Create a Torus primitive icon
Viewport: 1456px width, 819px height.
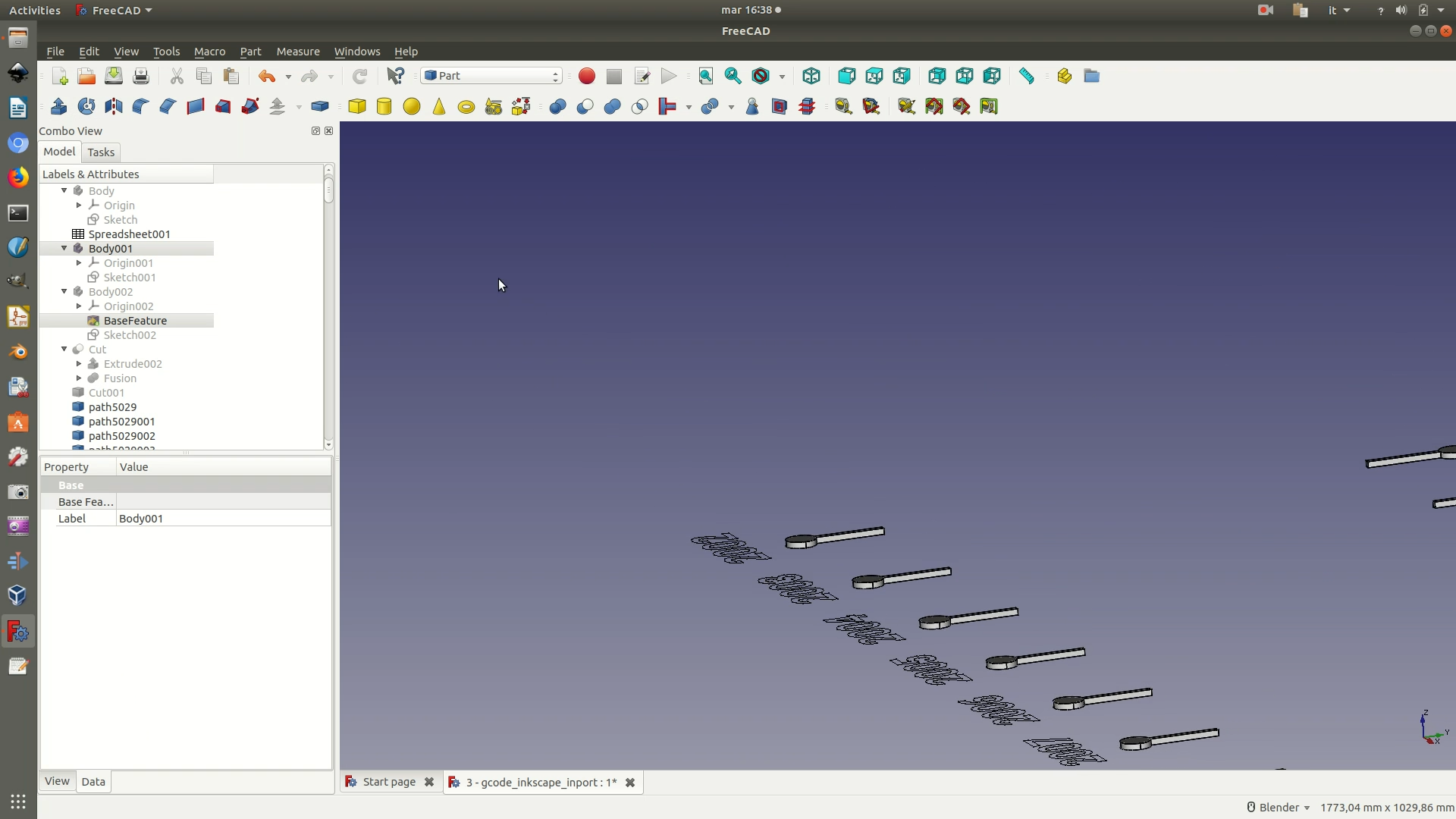(466, 106)
